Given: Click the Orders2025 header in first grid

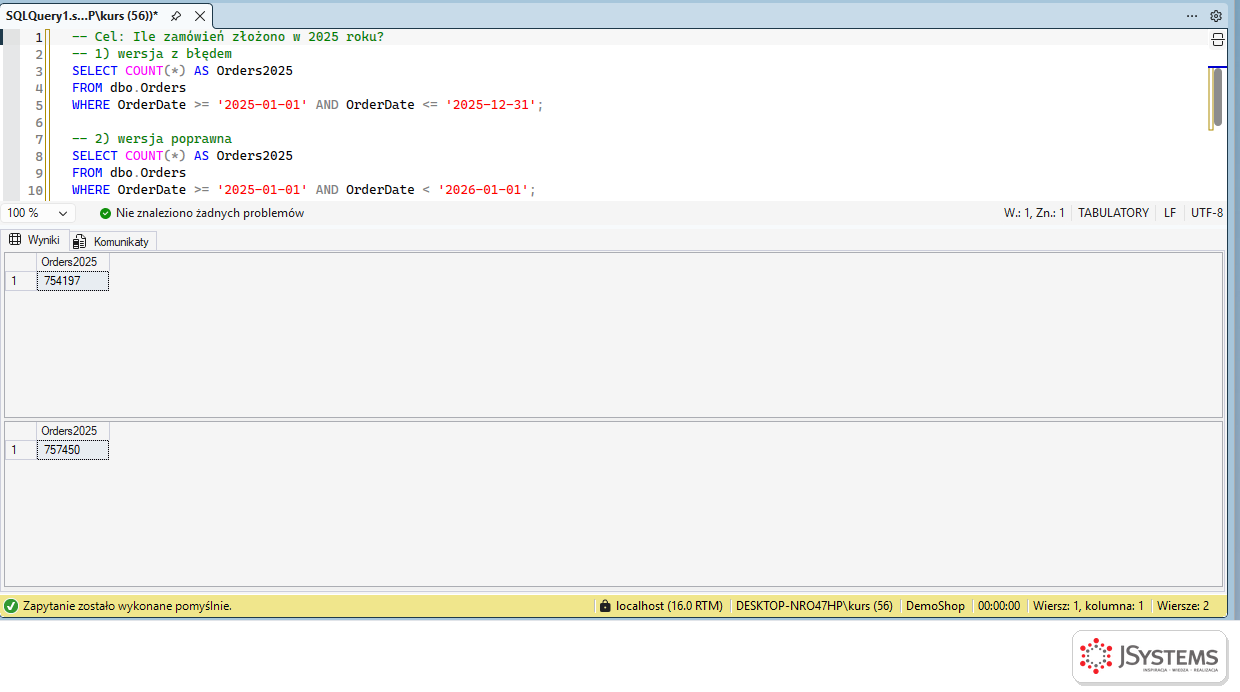Looking at the screenshot, I should (72, 262).
